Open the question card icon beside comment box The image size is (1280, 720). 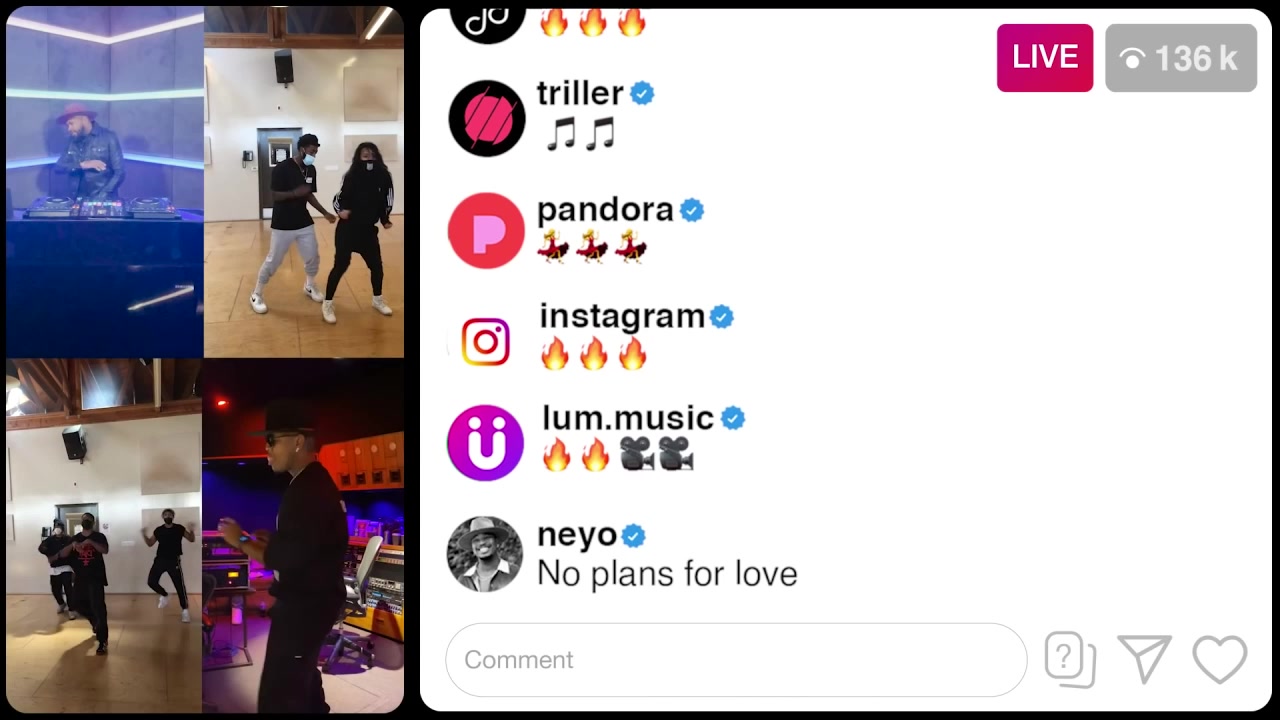(x=1070, y=660)
